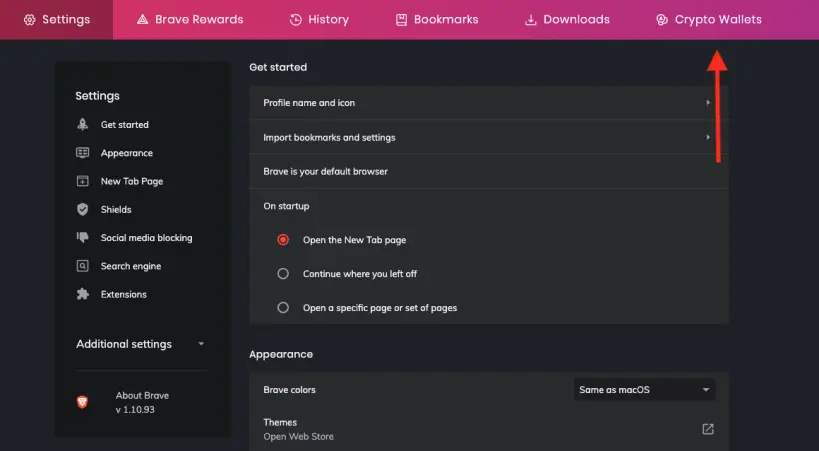Click Additional settings label

[x=124, y=344]
